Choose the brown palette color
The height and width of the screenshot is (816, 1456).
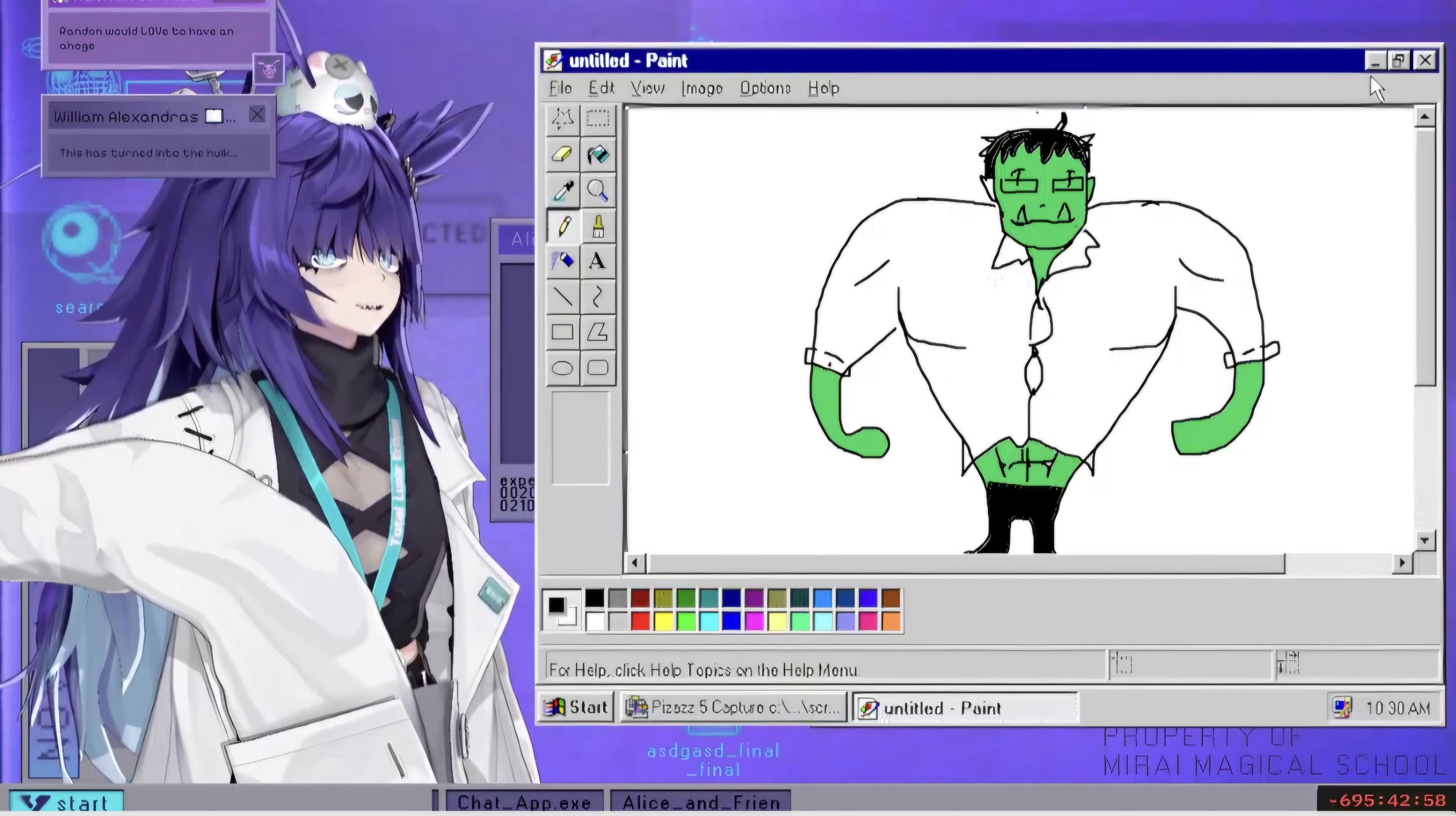tap(891, 598)
